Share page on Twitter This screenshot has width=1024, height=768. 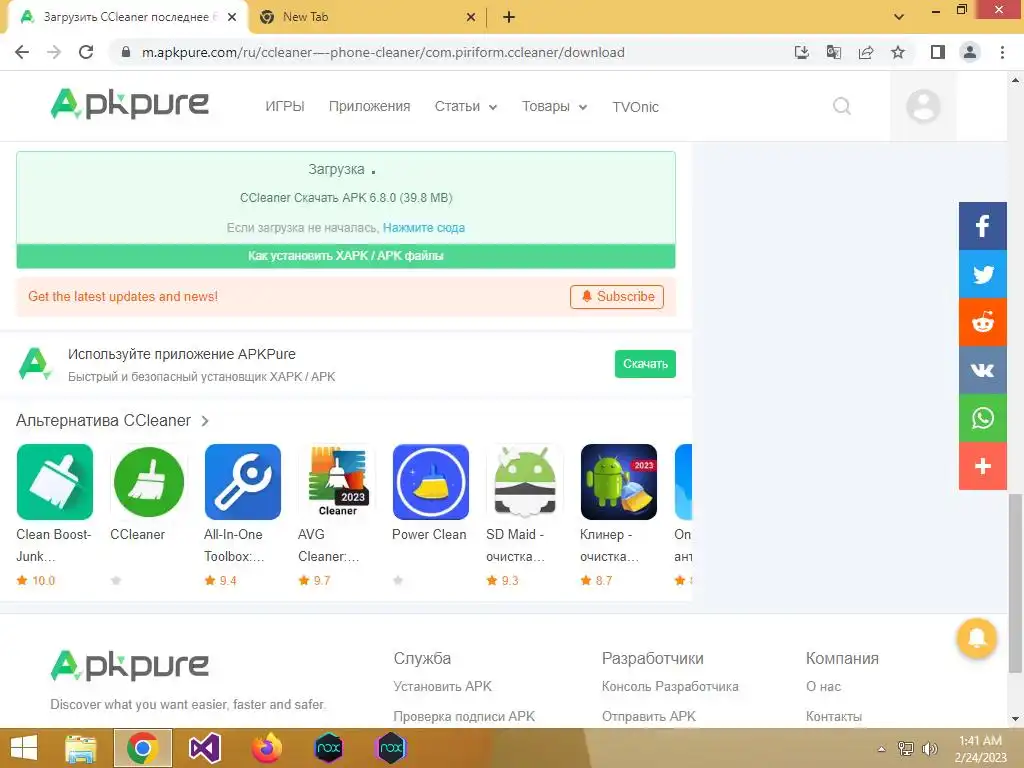click(x=982, y=274)
